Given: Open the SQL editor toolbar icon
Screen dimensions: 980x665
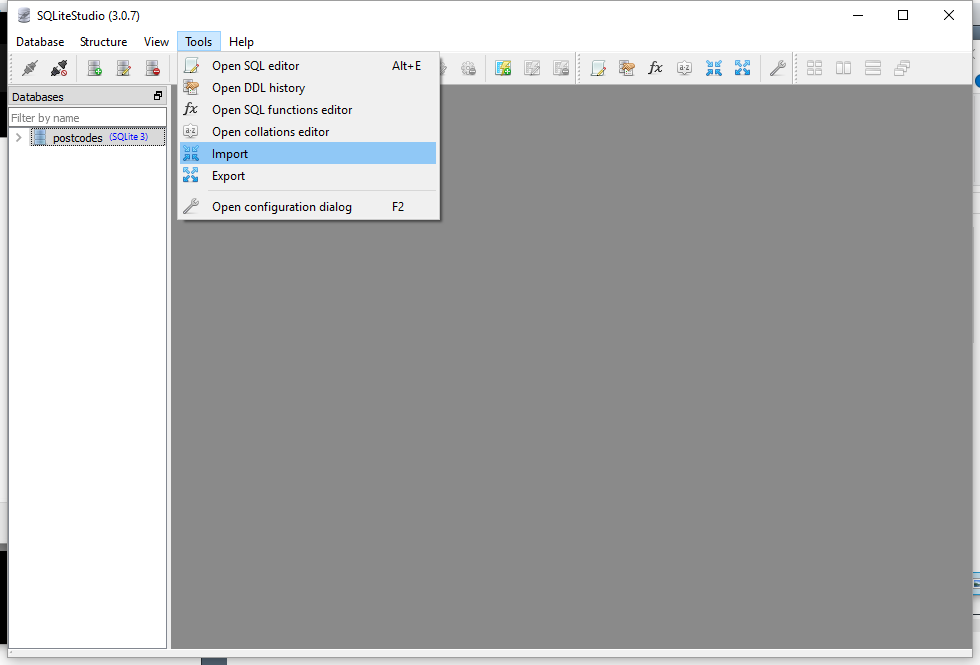Looking at the screenshot, I should 598,68.
